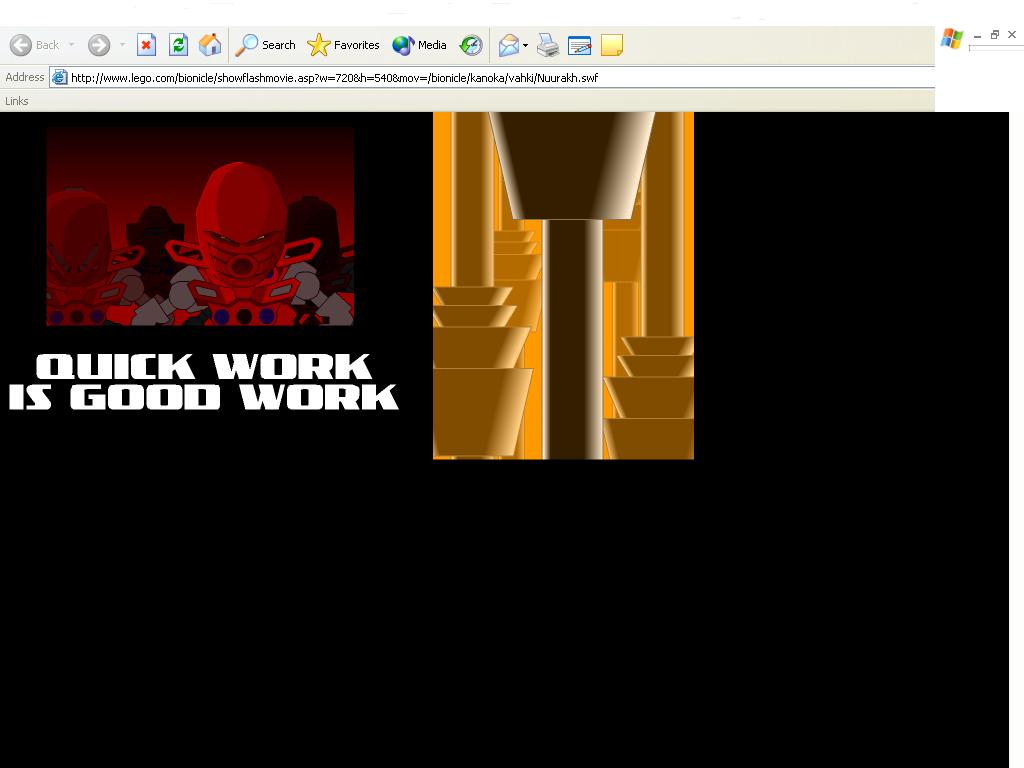Open the History clock icon
This screenshot has height=768, width=1024.
coord(471,45)
